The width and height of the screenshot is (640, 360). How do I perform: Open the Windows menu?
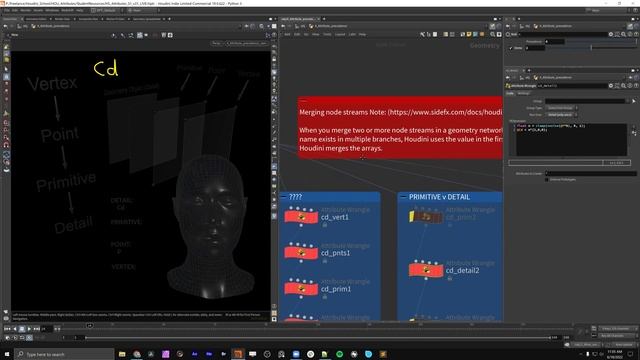click(52, 10)
